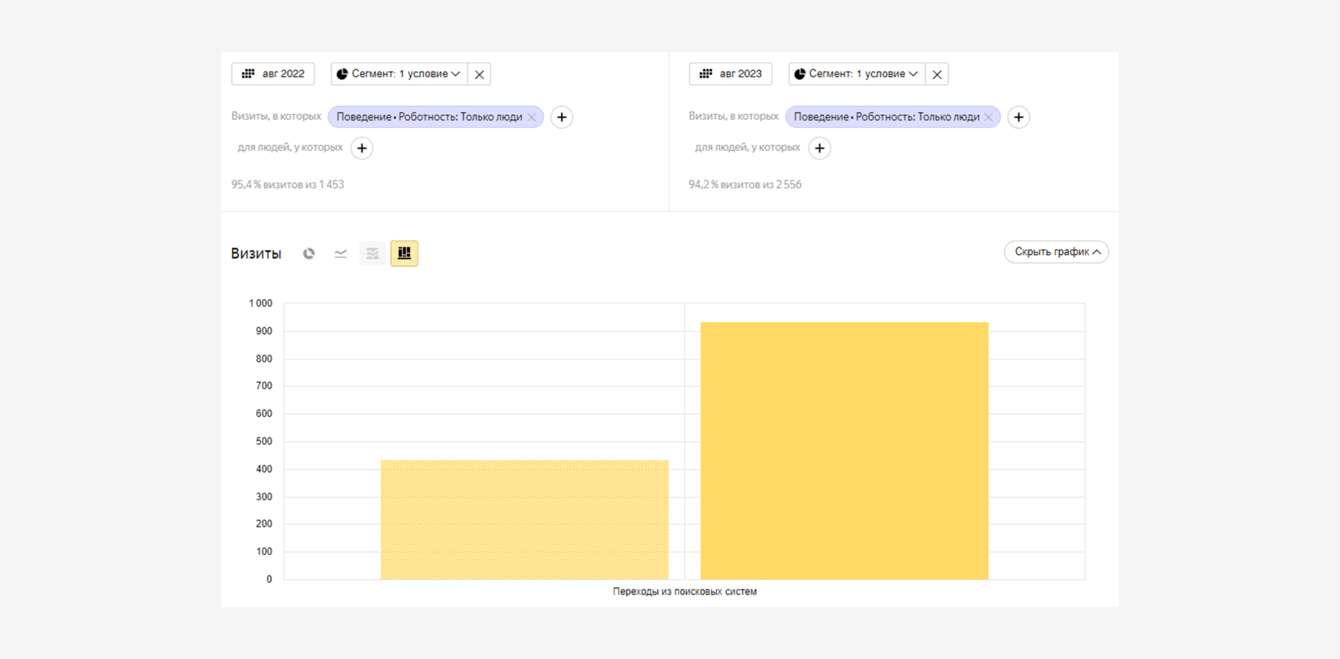1340x659 pixels.
Task: Add a people condition for авг 2023
Action: click(819, 148)
